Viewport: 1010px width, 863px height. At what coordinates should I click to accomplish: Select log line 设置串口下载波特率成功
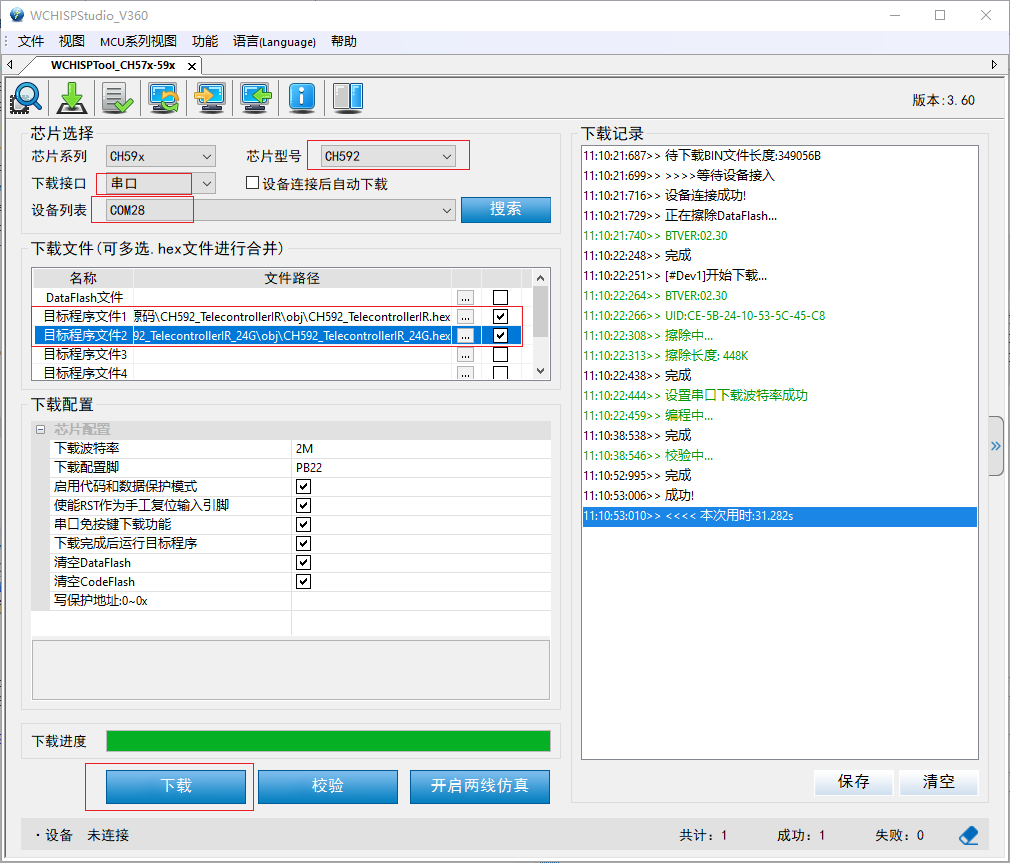(779, 395)
